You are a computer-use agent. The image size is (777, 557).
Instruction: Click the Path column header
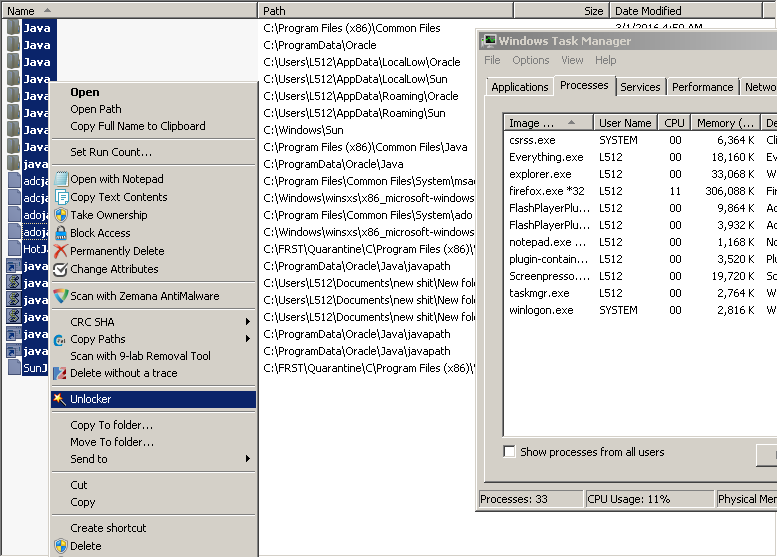coord(385,10)
